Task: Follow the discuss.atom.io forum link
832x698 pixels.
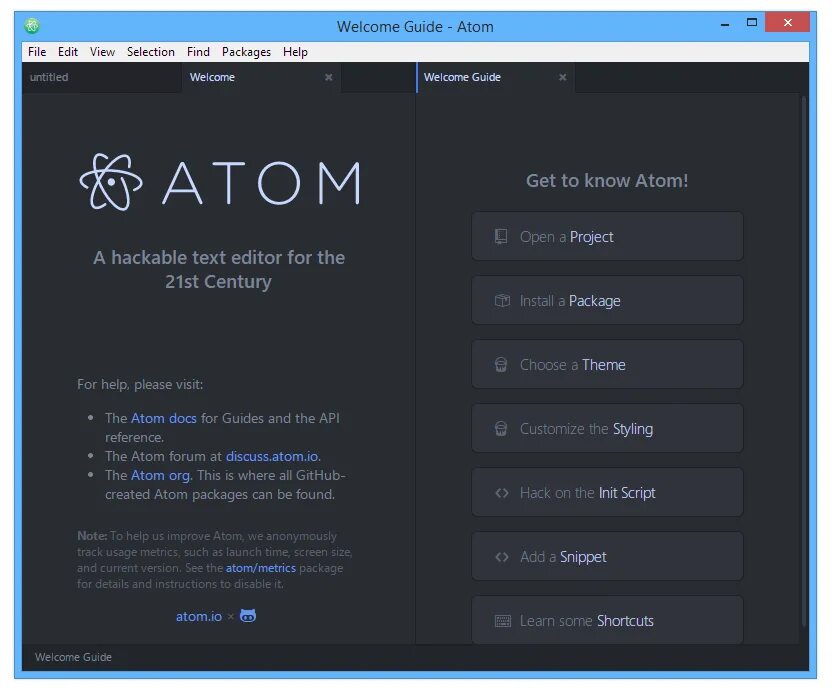Action: (x=272, y=456)
